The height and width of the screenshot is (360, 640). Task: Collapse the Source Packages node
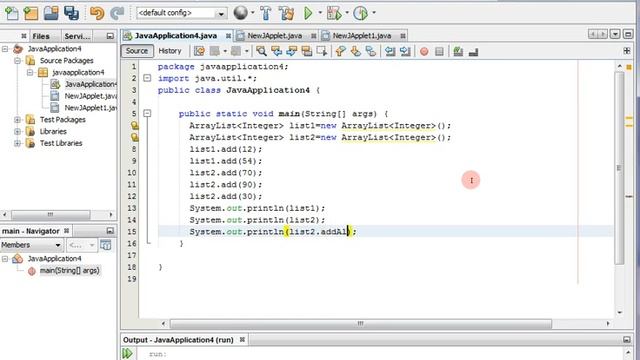18,61
